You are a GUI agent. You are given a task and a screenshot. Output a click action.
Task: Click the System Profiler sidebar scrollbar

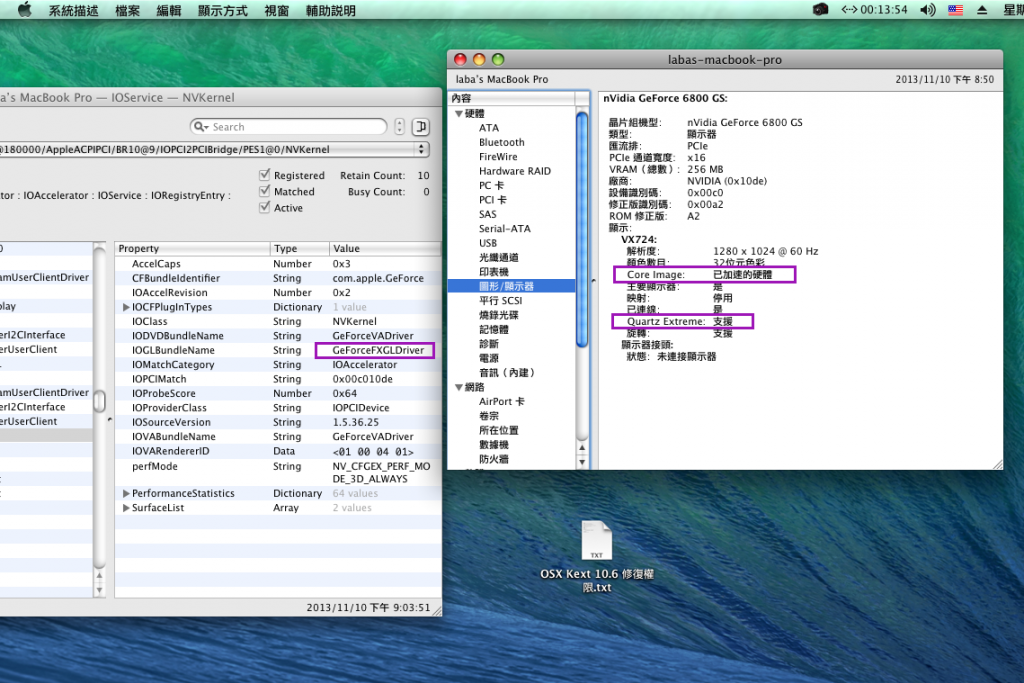(x=582, y=229)
